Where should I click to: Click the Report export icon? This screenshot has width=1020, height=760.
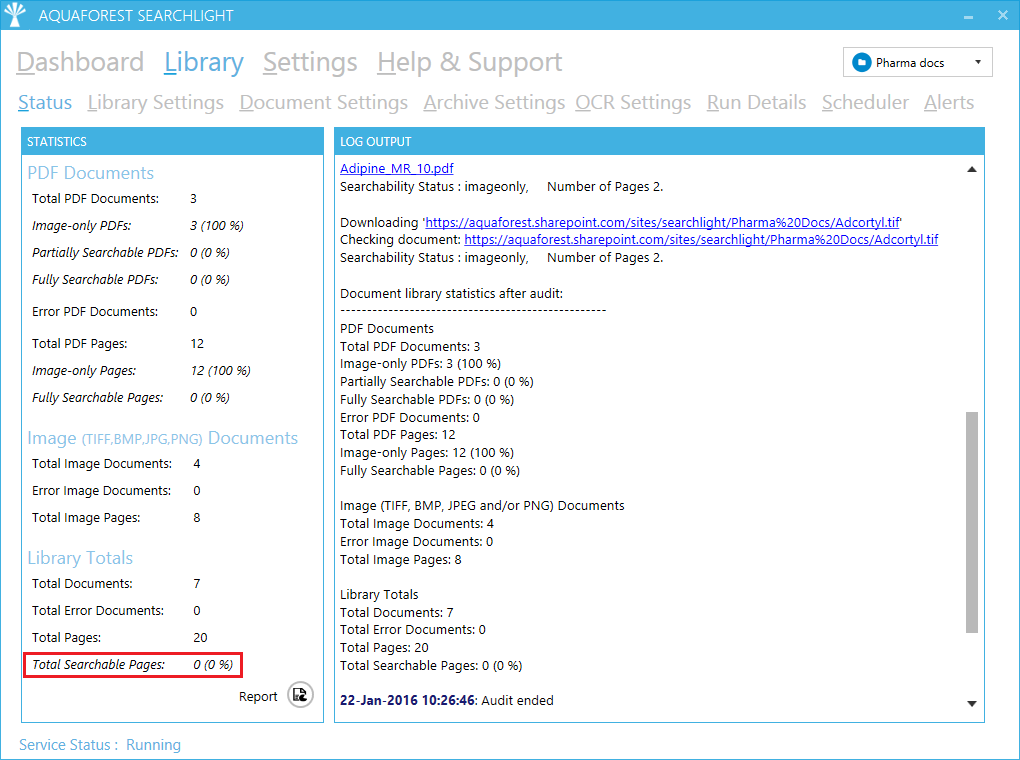click(x=300, y=695)
